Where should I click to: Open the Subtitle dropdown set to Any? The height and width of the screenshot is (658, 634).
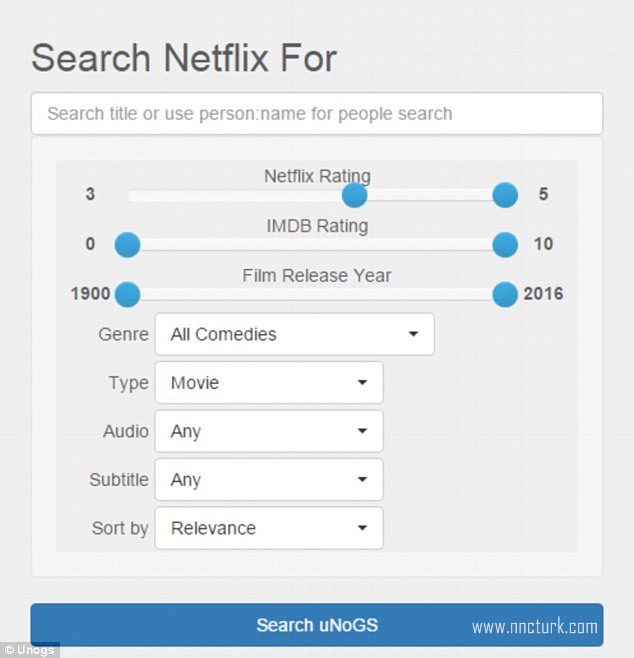269,480
